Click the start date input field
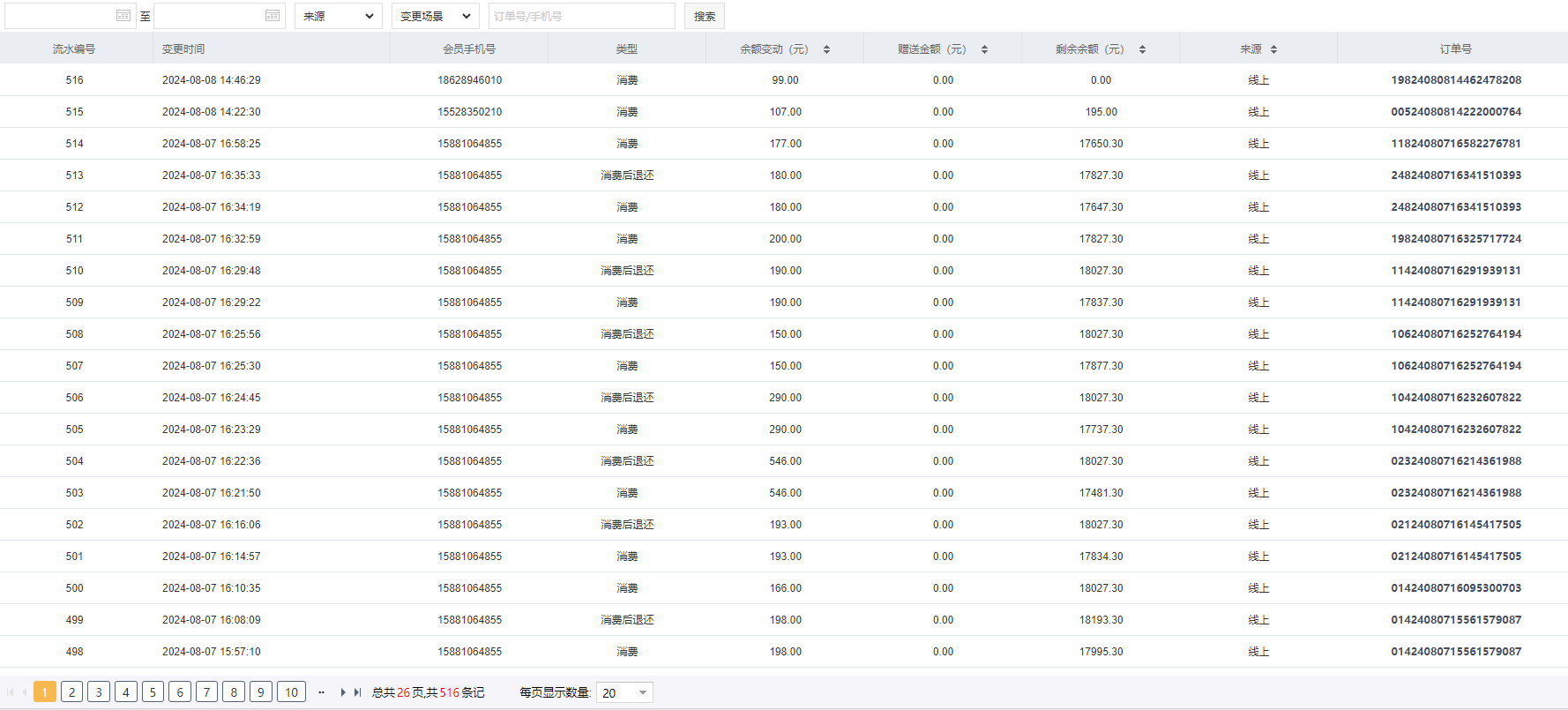Viewport: 1568px width, 710px height. tap(58, 16)
